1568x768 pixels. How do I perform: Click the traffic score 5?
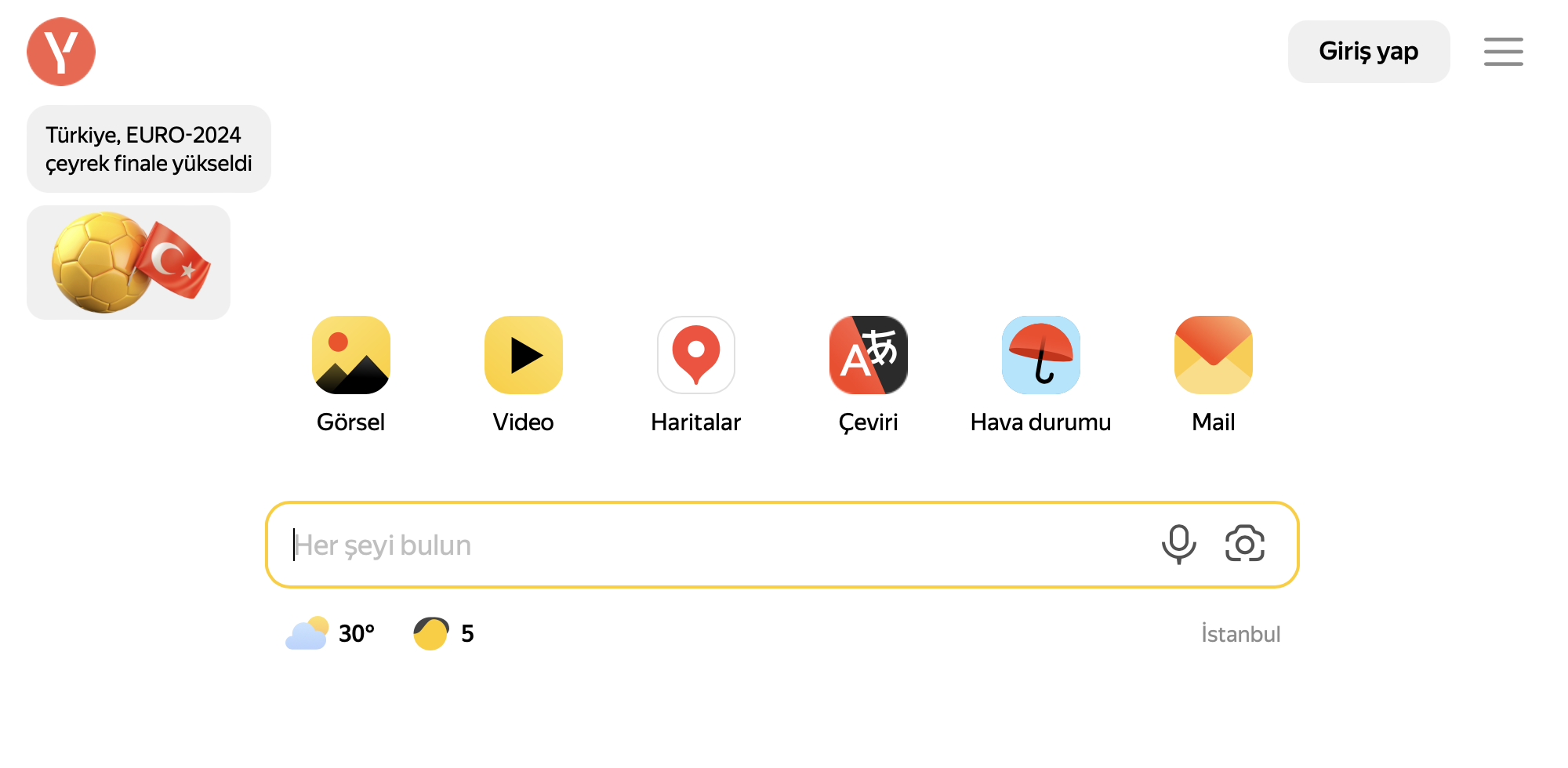click(467, 633)
